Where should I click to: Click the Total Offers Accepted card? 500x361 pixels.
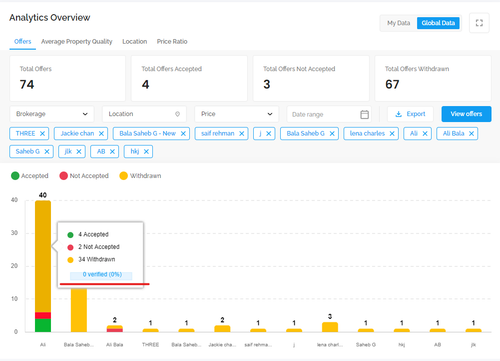click(x=189, y=78)
